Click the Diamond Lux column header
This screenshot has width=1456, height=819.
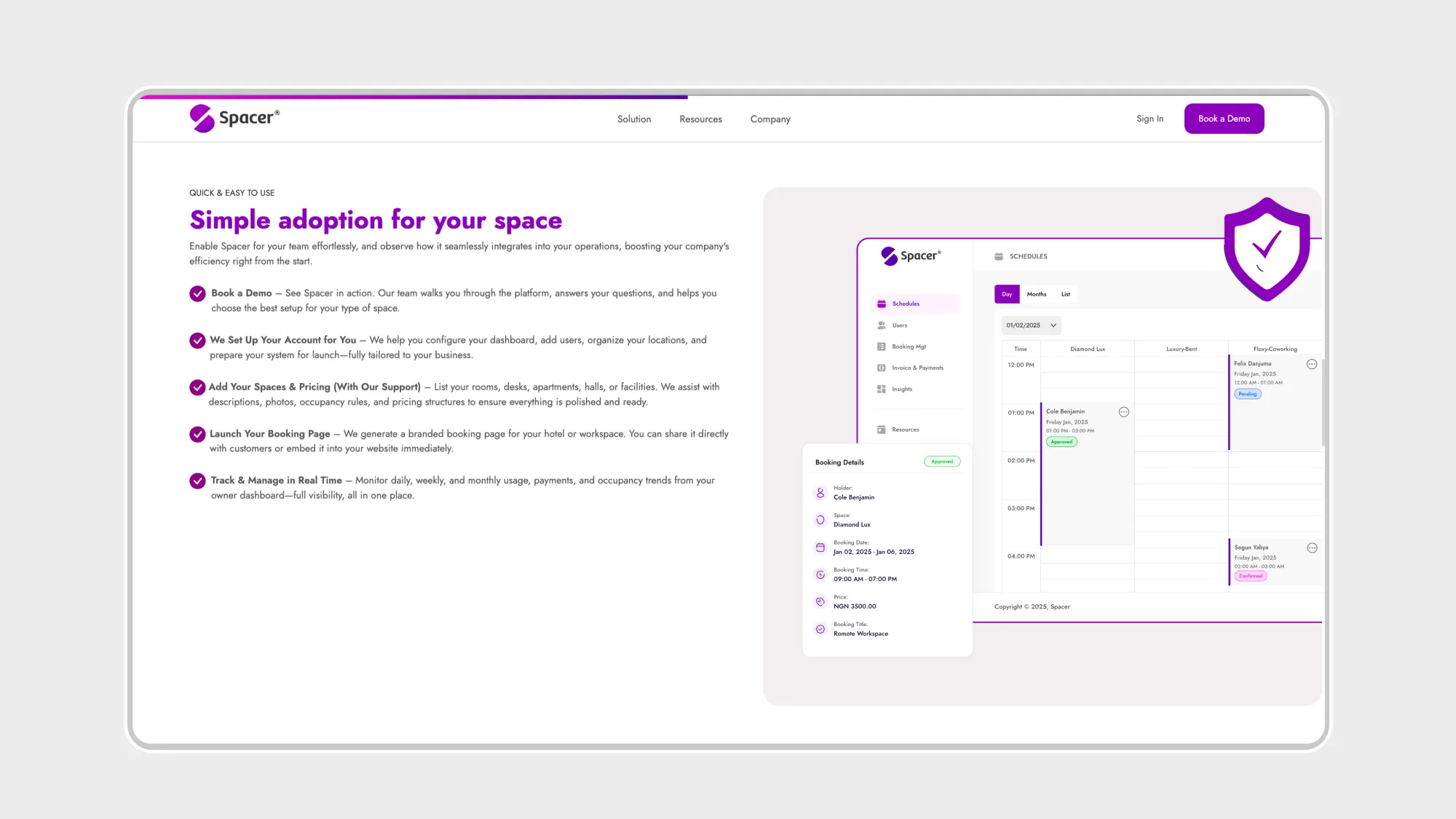point(1088,349)
